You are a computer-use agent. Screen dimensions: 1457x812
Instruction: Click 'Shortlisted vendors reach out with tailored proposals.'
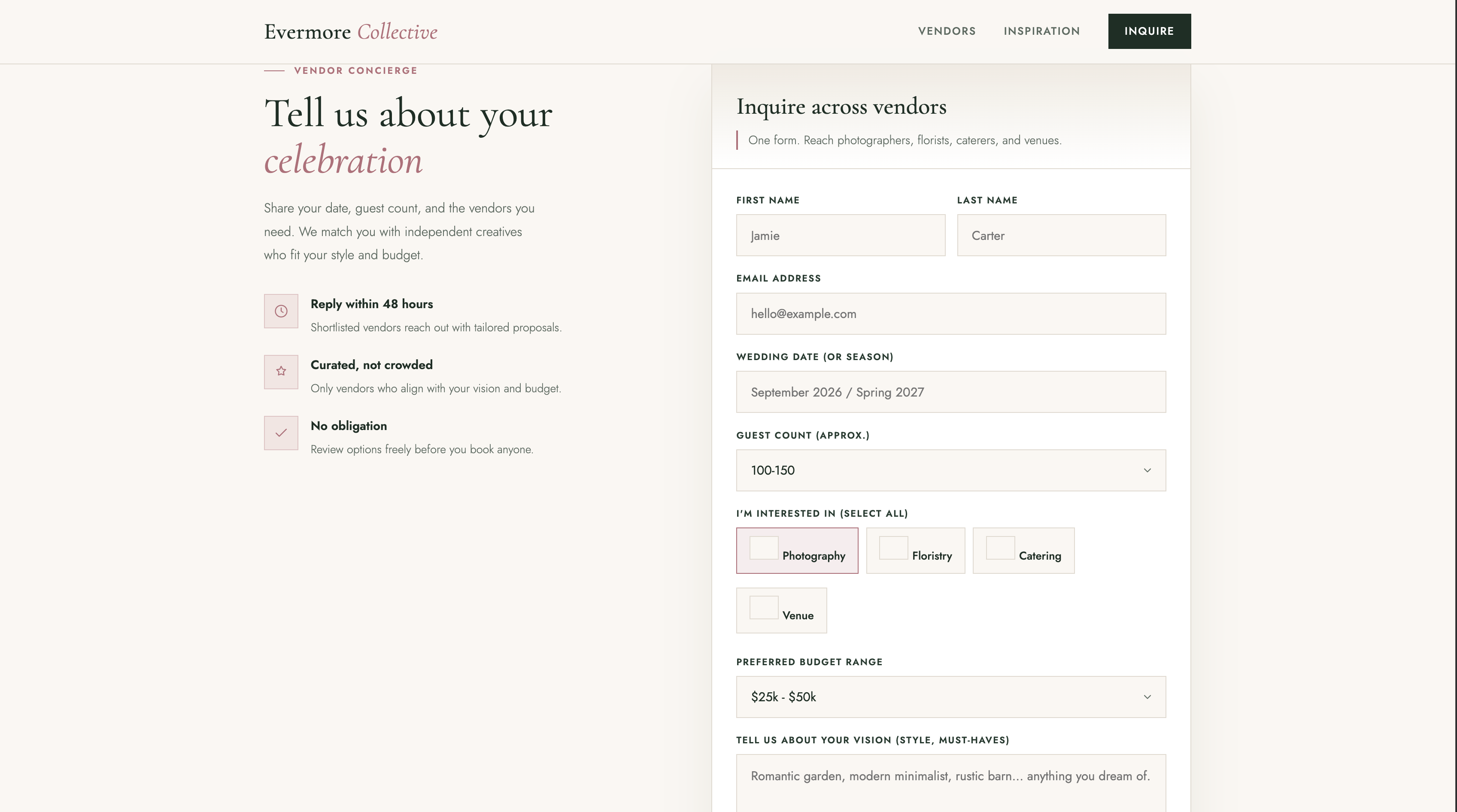(436, 328)
